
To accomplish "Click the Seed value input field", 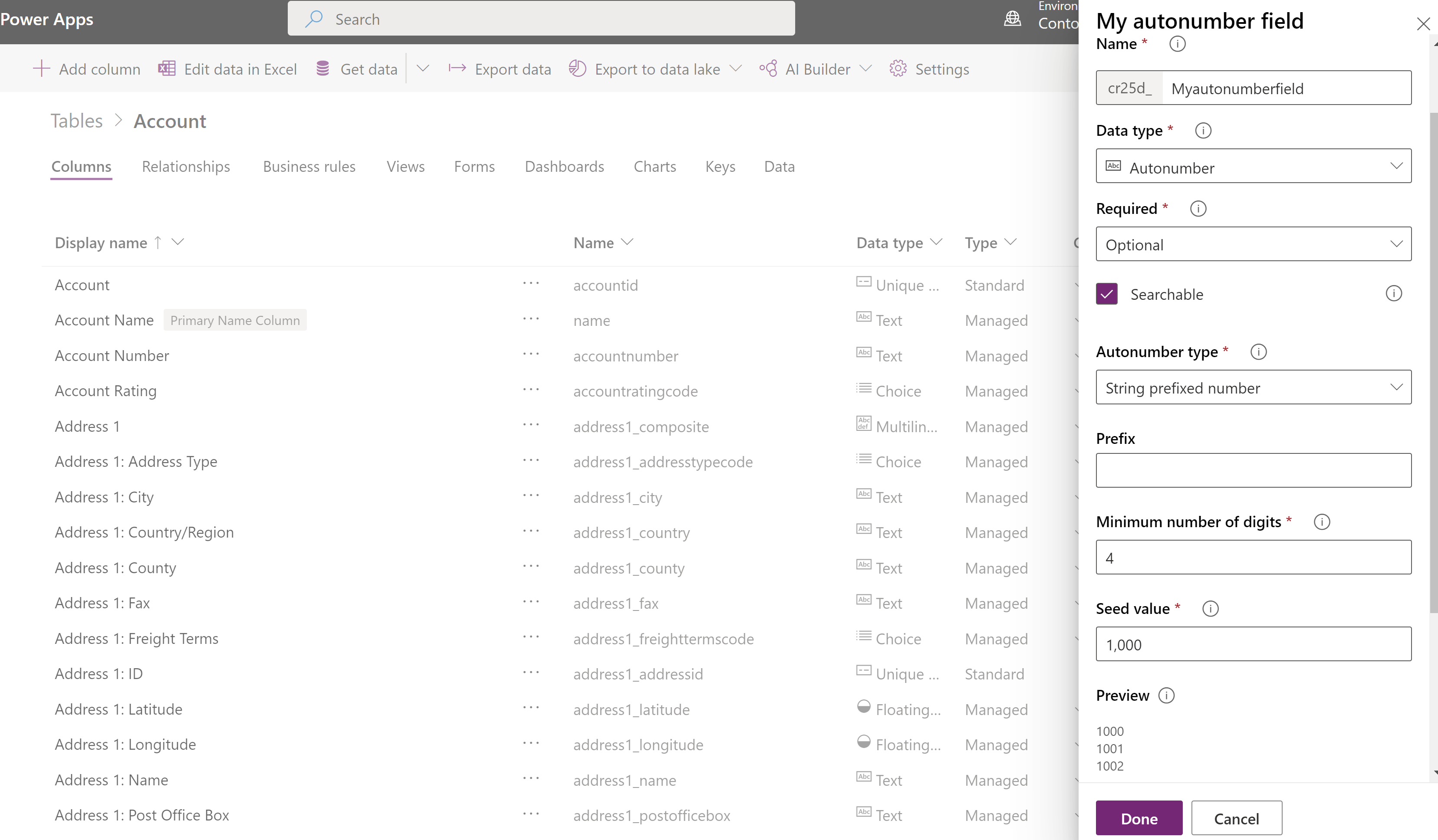I will pyautogui.click(x=1254, y=644).
